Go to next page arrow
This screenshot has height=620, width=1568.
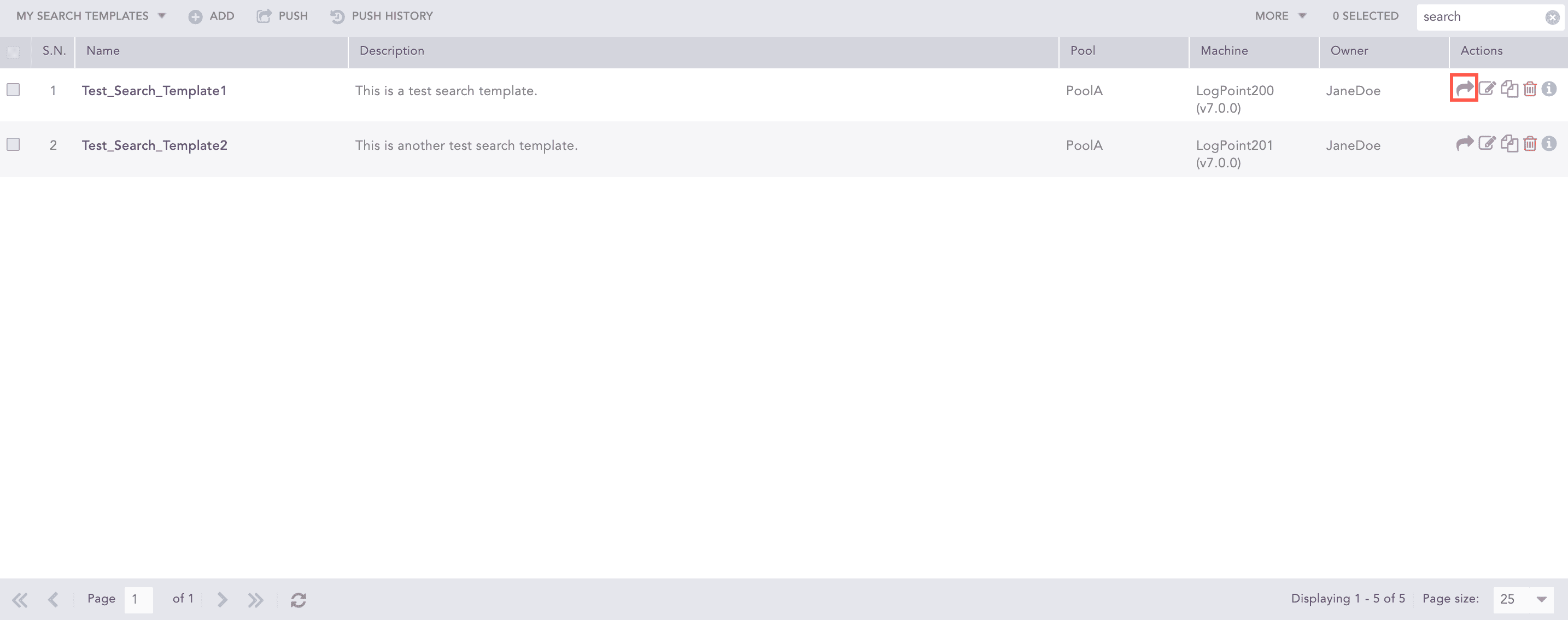pos(222,599)
